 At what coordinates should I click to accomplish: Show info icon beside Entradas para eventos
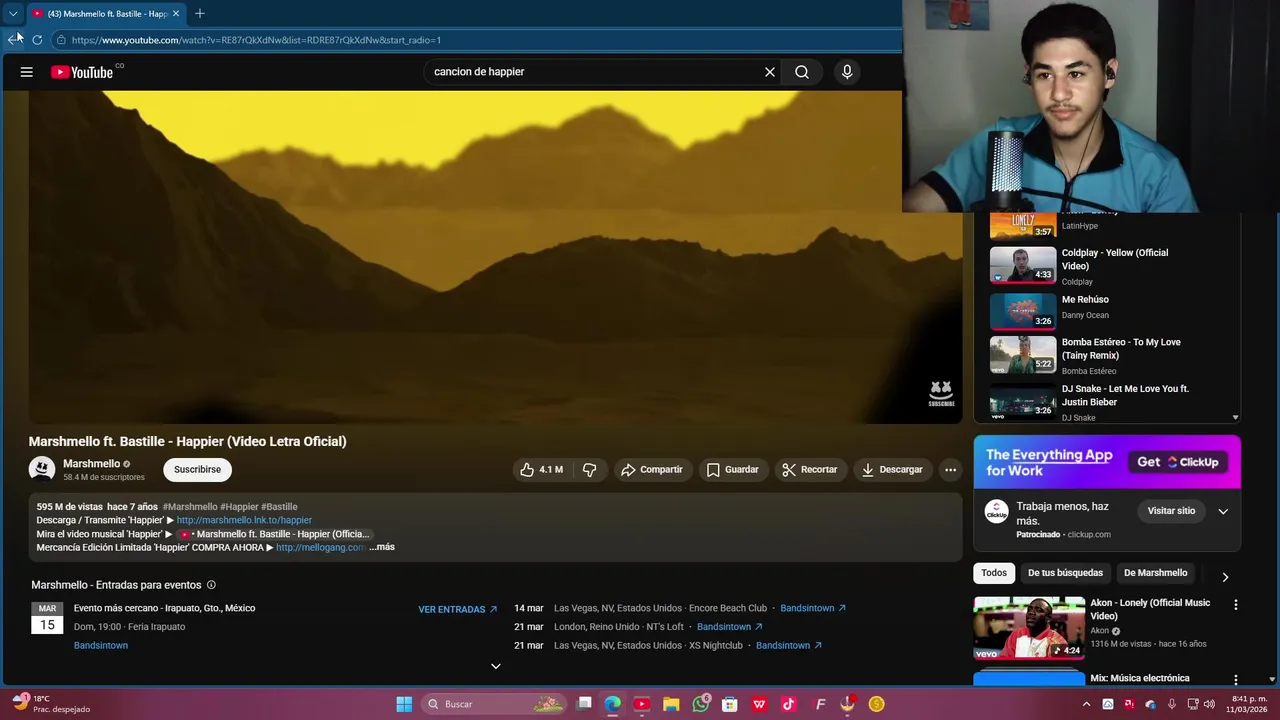point(211,585)
